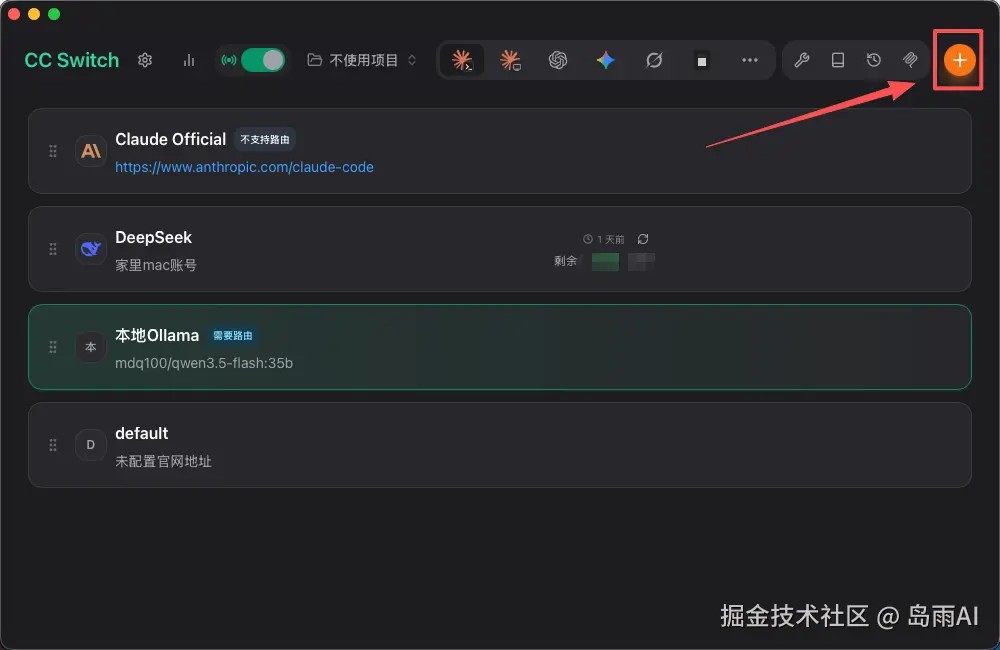Select the default provider name
Image resolution: width=1000 pixels, height=650 pixels.
click(x=142, y=433)
